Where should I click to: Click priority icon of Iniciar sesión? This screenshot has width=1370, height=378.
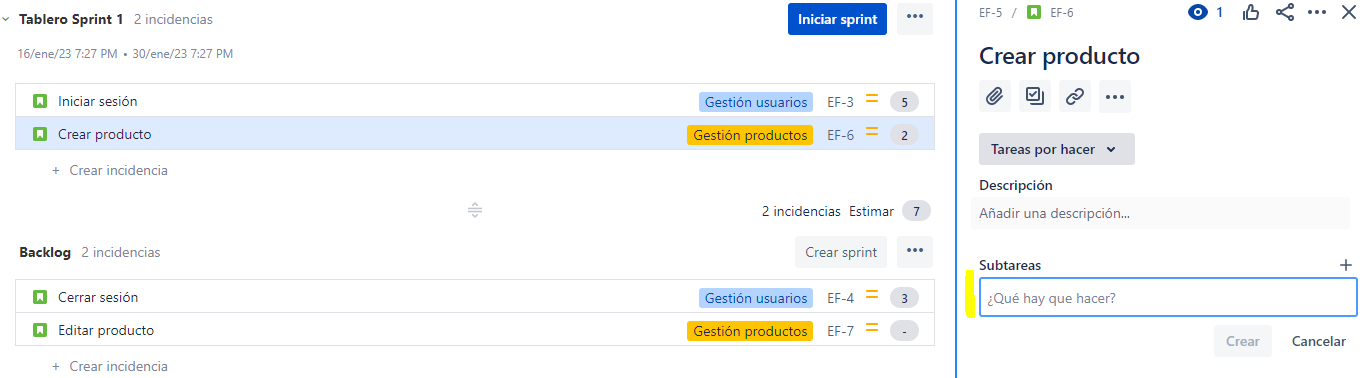point(872,100)
